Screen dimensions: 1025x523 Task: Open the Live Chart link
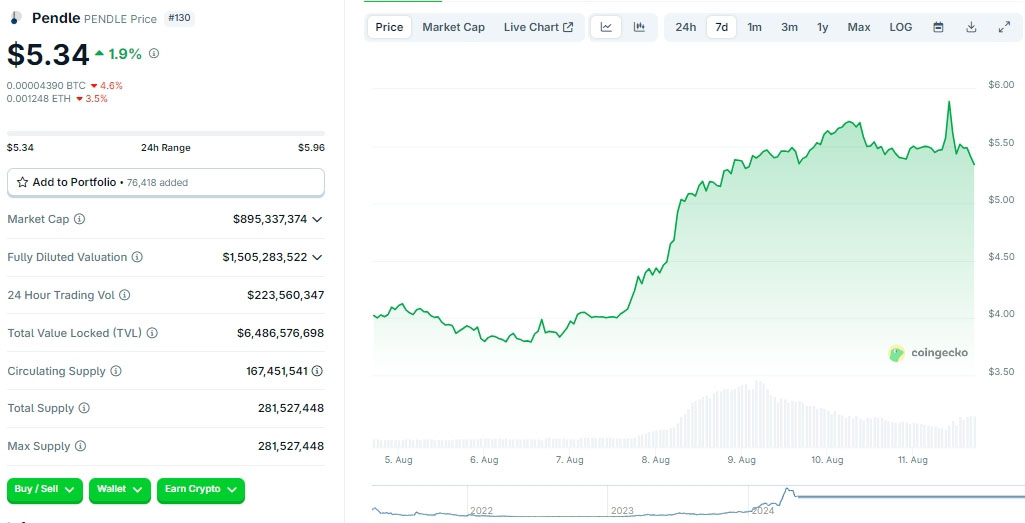[538, 27]
